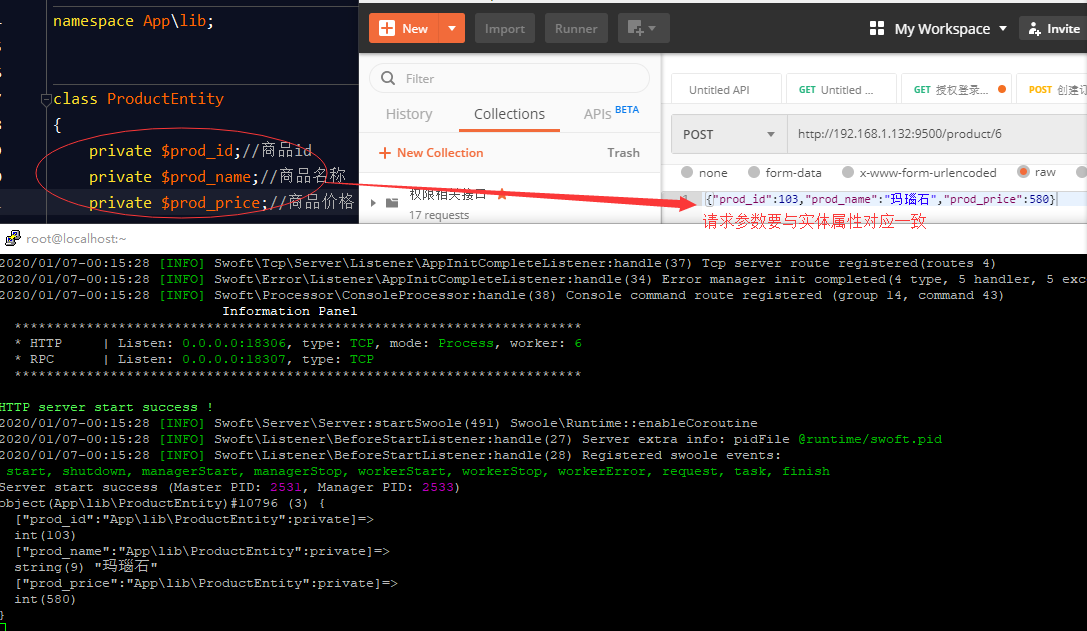Click the PuTTY icon in terminal title bar
Screen dimensions: 1087x631
click(12, 239)
